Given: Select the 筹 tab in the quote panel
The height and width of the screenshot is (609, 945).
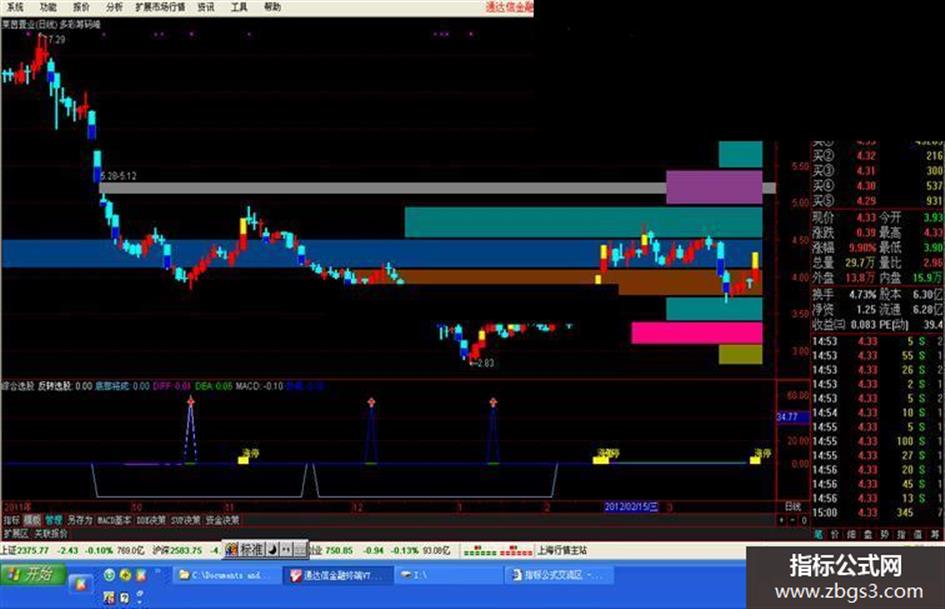Looking at the screenshot, I should (934, 534).
